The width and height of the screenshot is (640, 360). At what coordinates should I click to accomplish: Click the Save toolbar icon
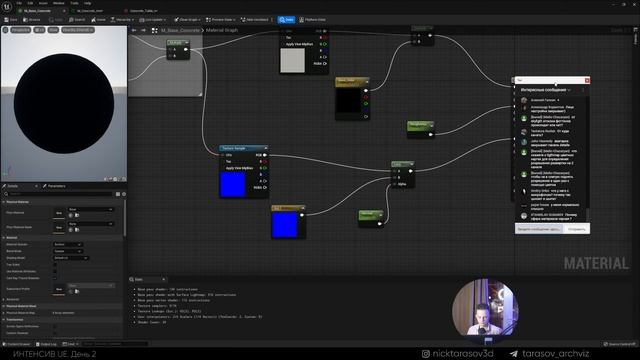(x=11, y=20)
